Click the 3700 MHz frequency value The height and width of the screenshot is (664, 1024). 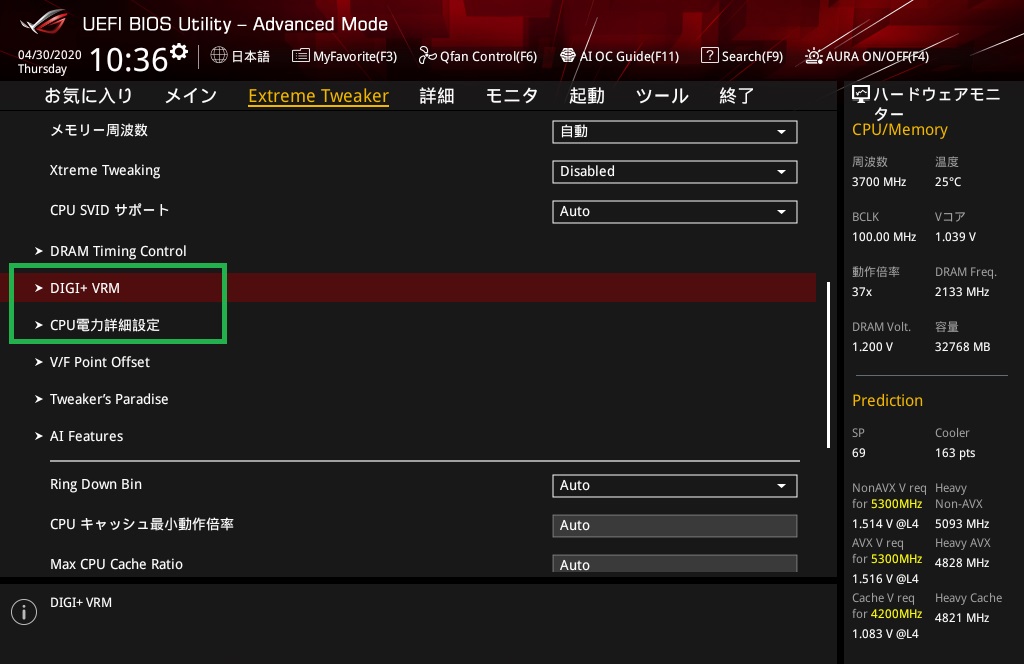[x=879, y=182]
